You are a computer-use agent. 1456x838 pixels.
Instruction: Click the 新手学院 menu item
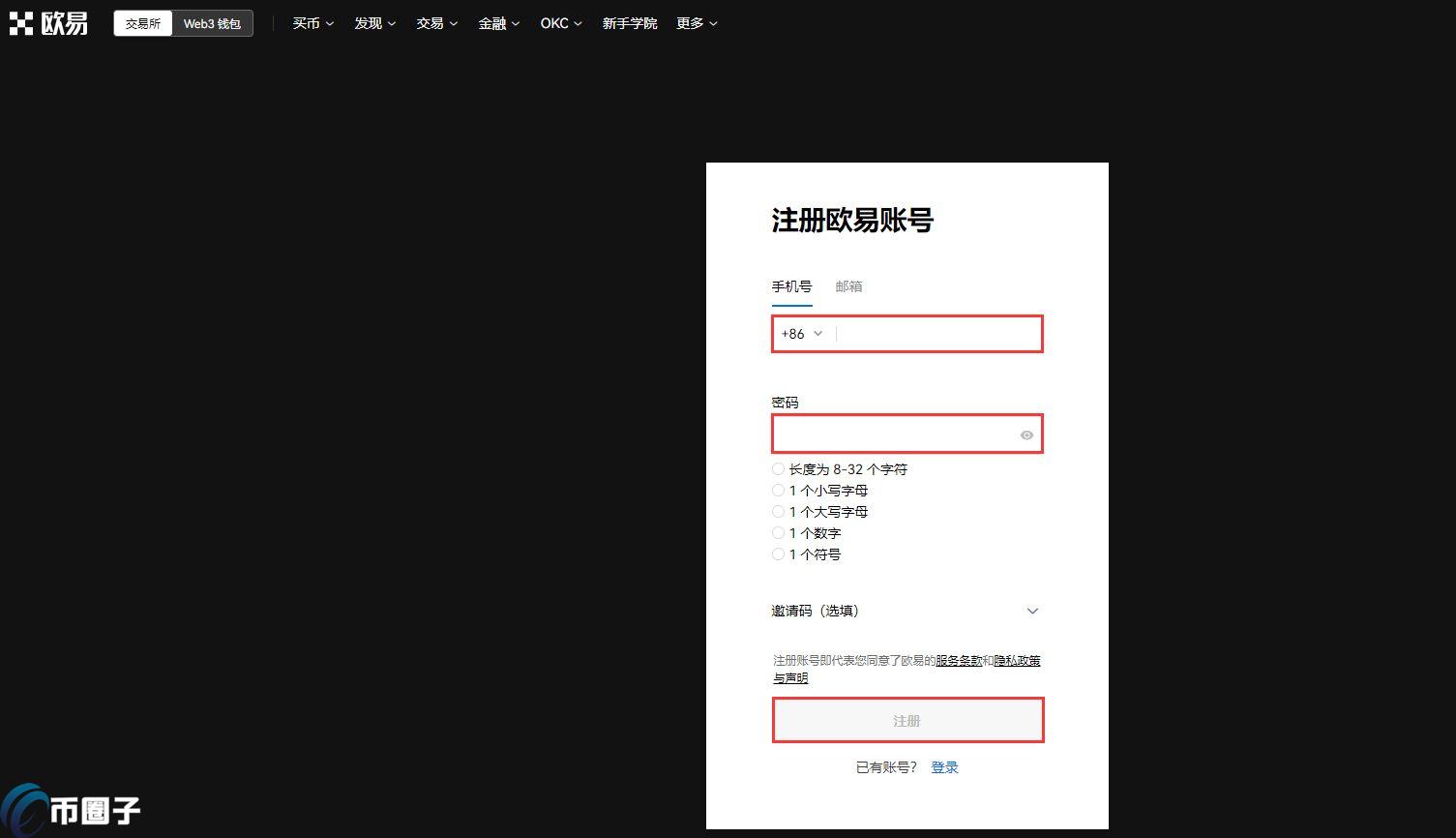pyautogui.click(x=630, y=23)
